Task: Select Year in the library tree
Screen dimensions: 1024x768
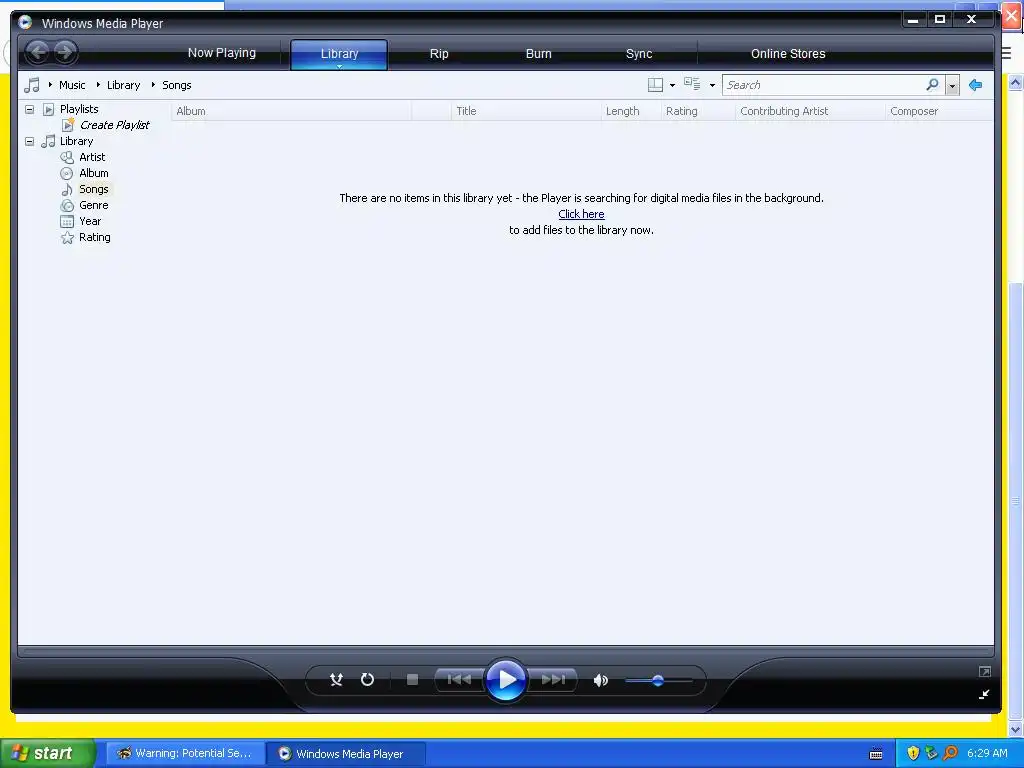Action: pos(90,221)
